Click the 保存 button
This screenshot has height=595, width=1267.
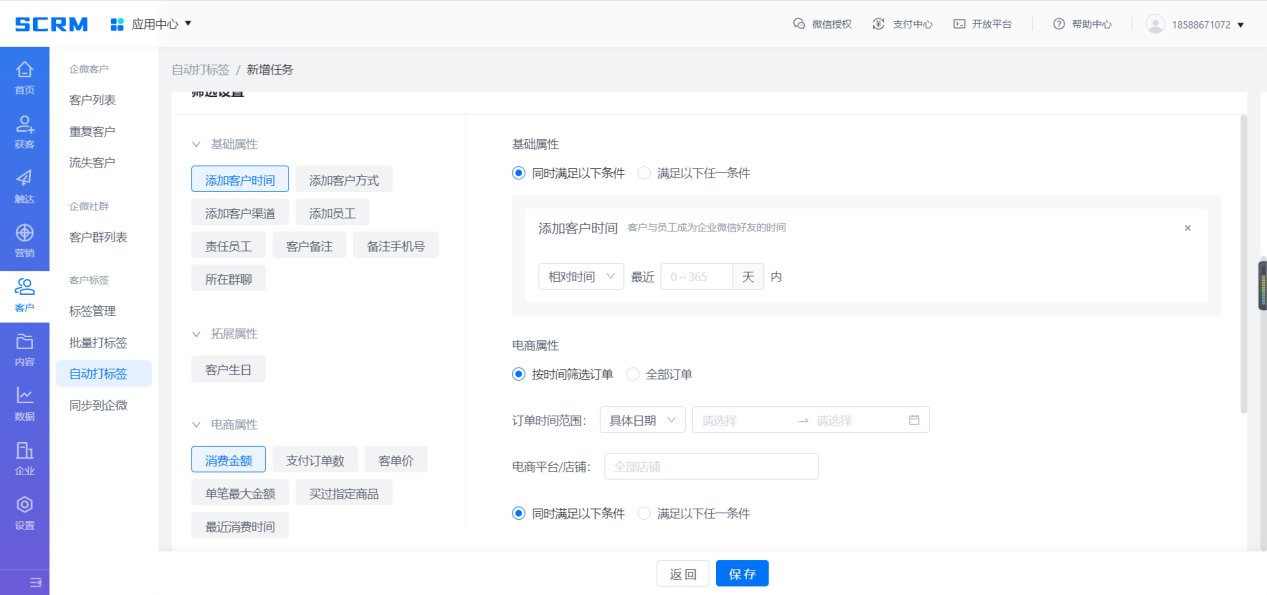pos(742,574)
